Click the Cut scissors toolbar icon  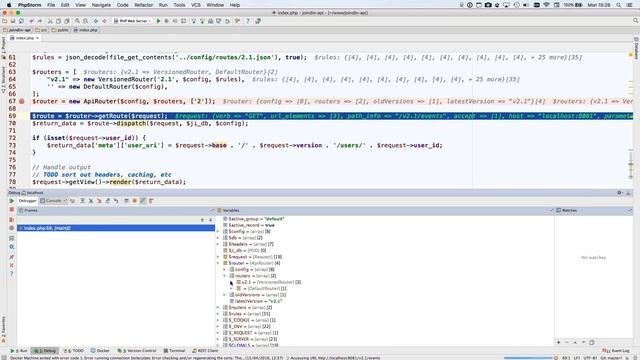point(50,21)
